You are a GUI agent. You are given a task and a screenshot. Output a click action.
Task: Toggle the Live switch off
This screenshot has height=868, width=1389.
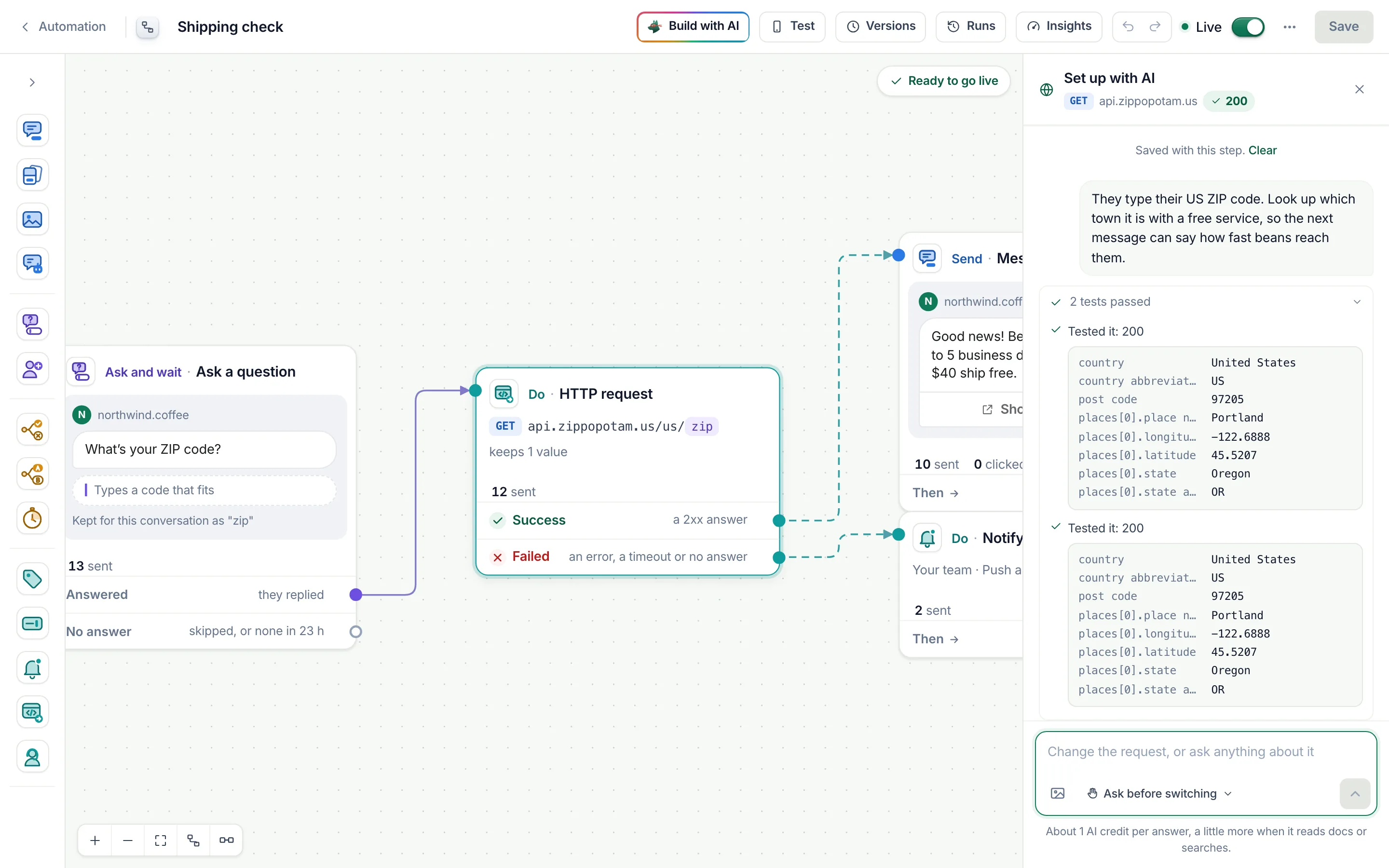tap(1248, 27)
